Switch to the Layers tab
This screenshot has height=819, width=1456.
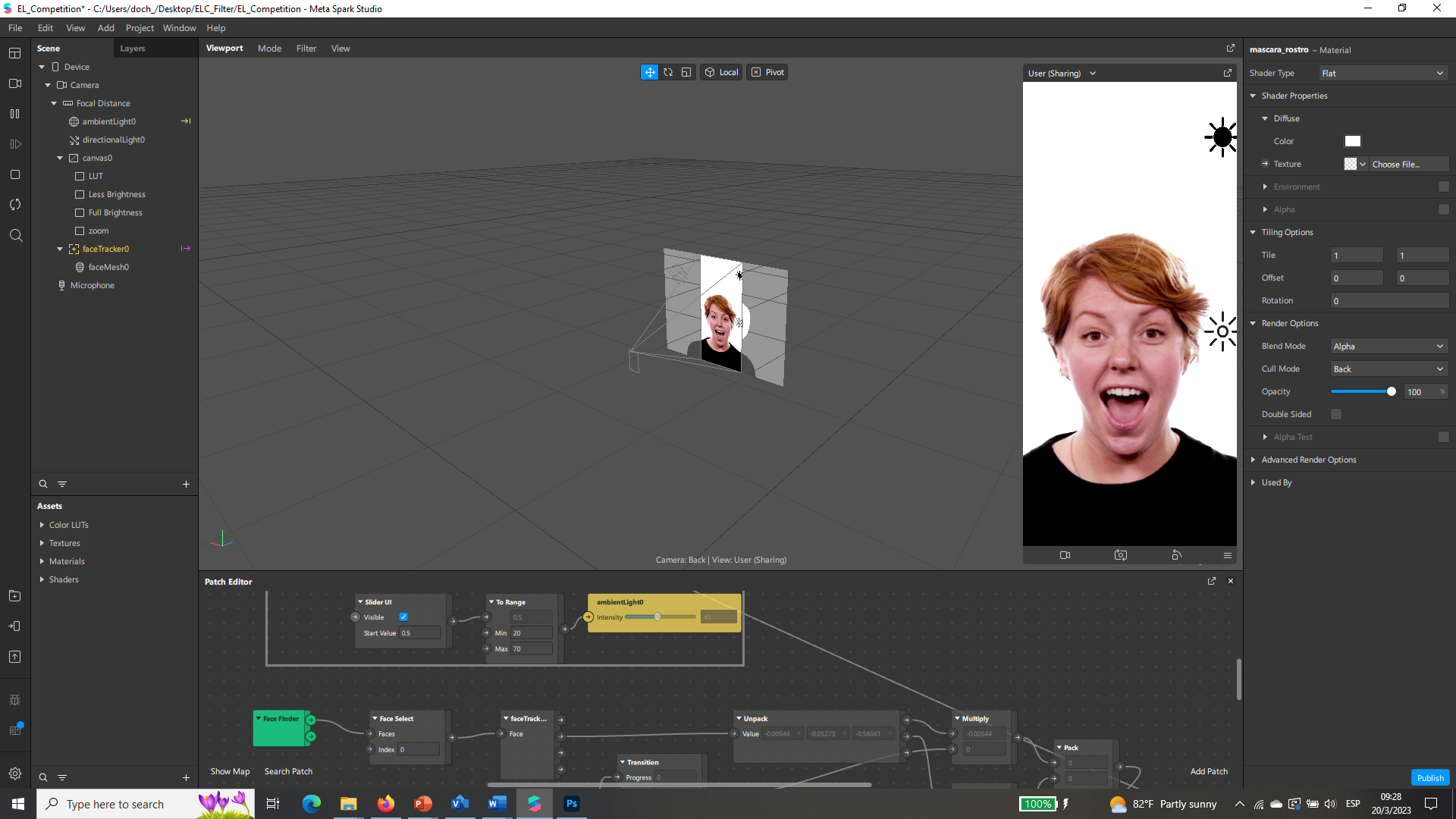point(133,49)
